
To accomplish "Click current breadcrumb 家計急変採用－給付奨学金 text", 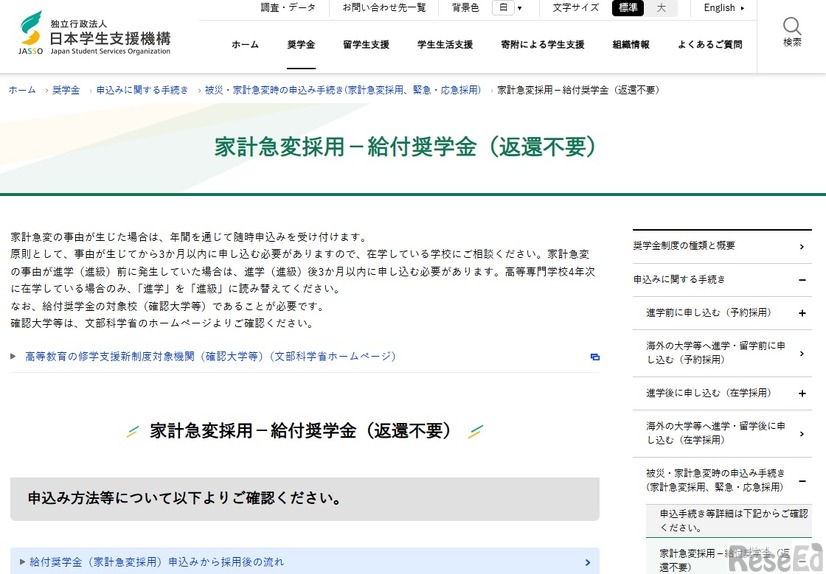I will tap(578, 90).
